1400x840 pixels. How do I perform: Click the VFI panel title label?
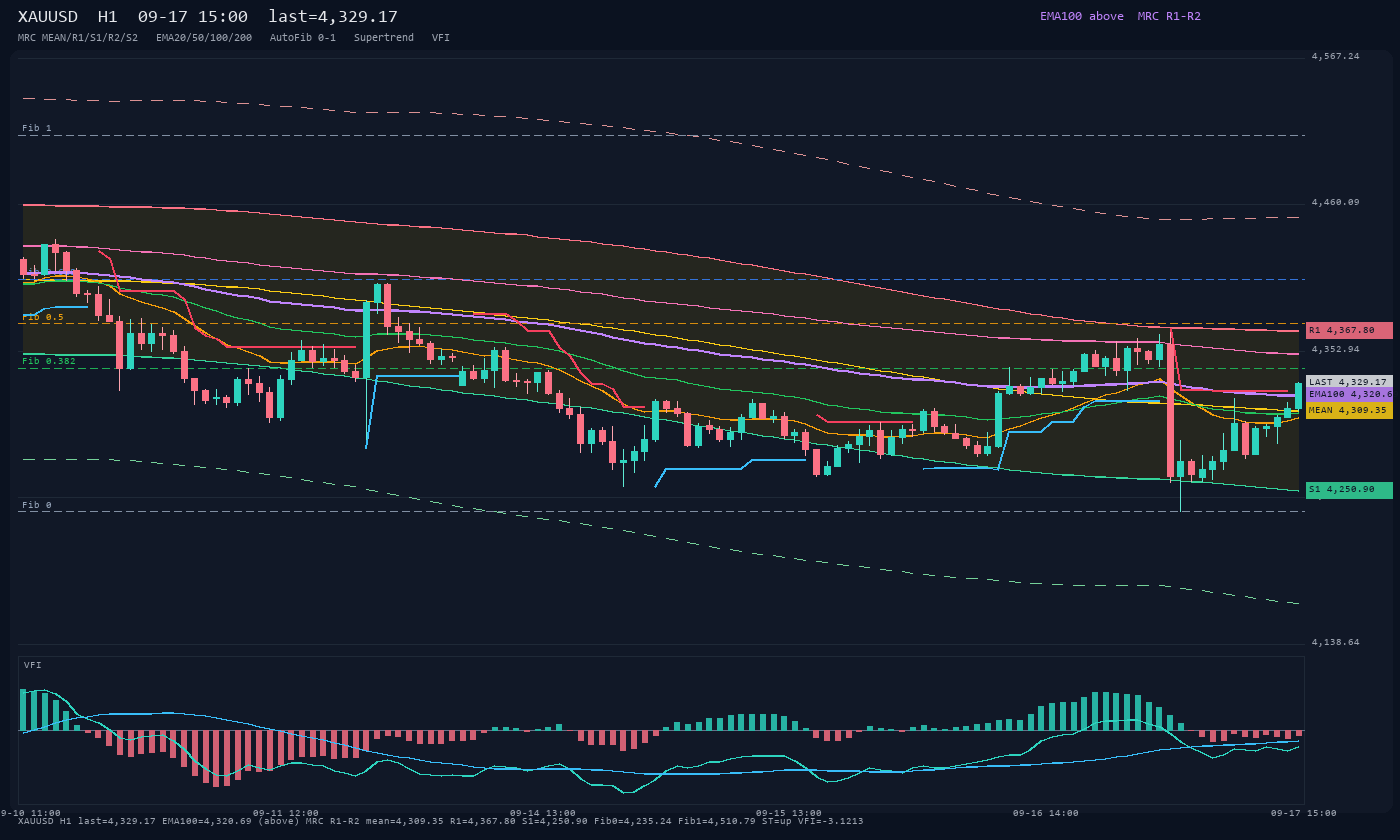click(33, 665)
